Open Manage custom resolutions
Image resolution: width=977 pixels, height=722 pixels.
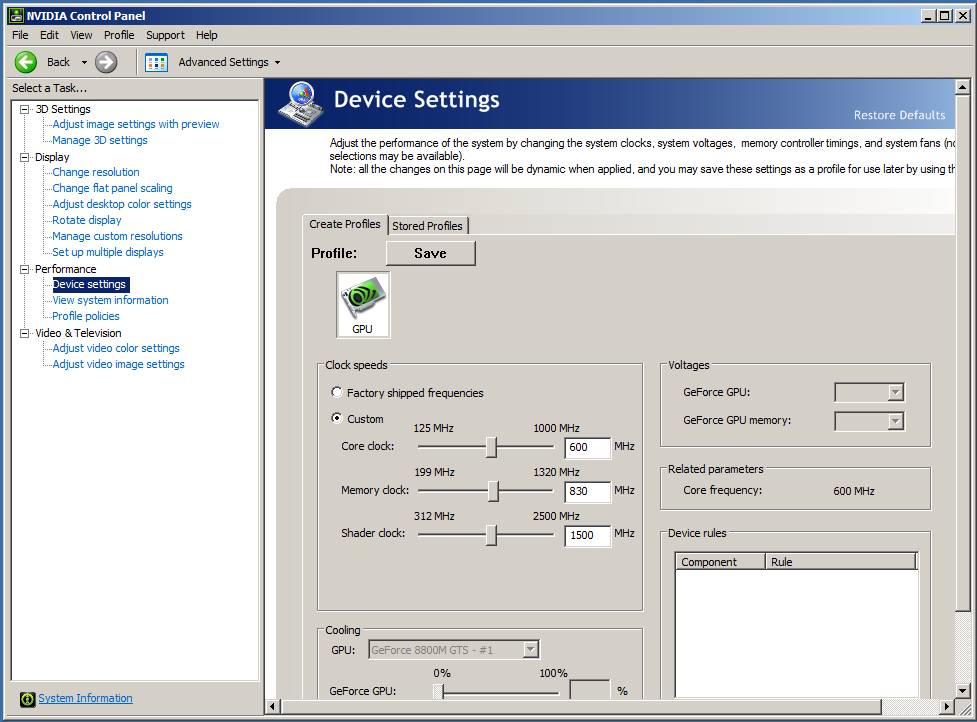coord(117,236)
